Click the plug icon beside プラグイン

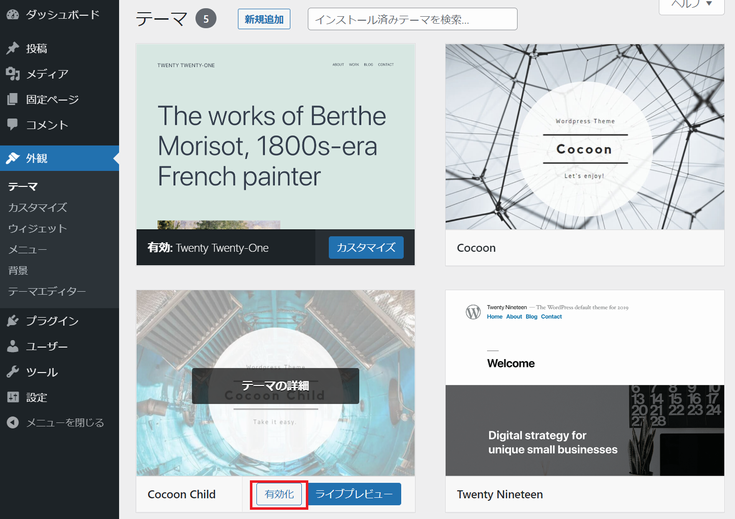pos(12,321)
